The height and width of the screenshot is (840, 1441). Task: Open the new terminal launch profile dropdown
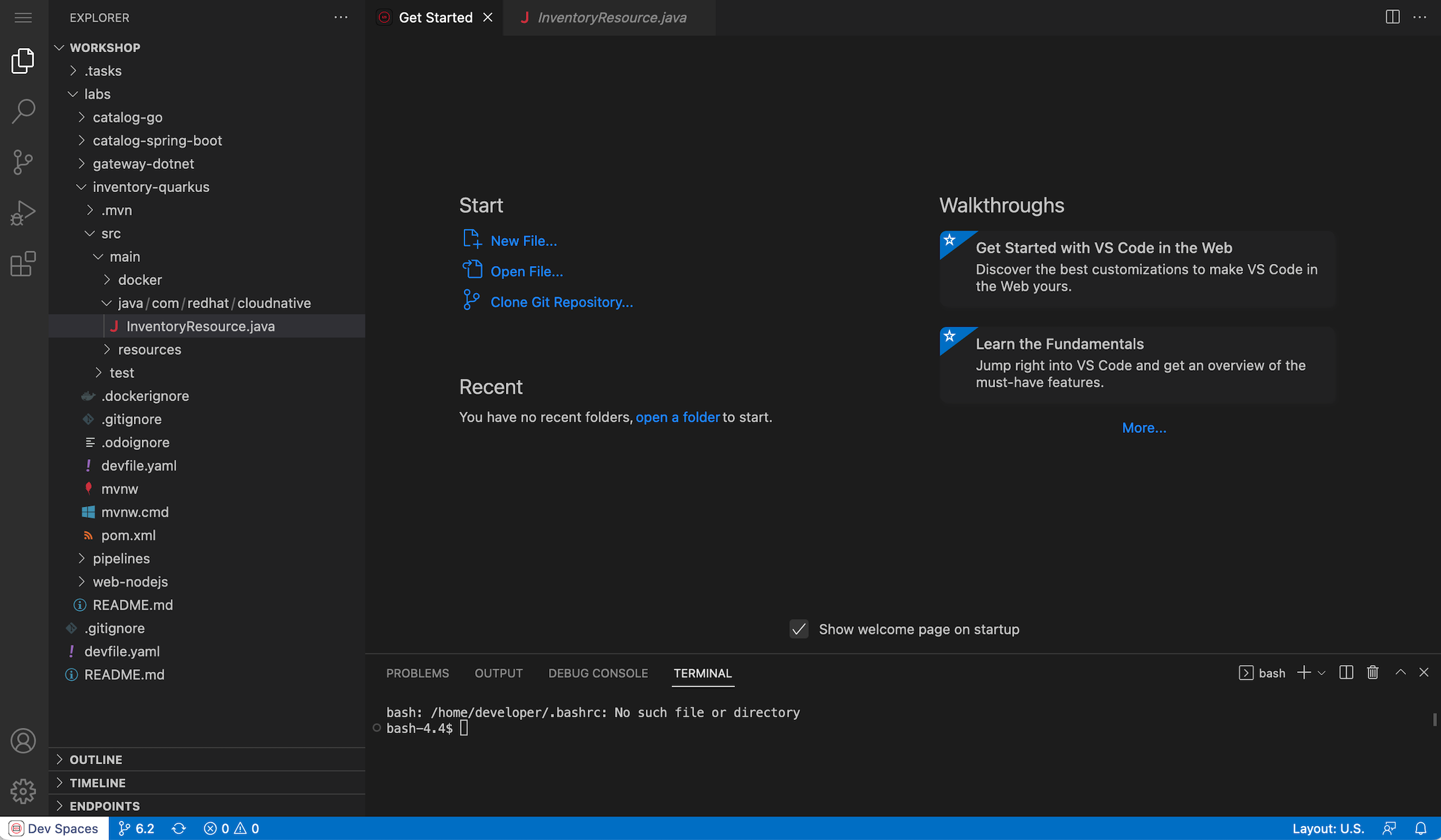click(x=1321, y=672)
